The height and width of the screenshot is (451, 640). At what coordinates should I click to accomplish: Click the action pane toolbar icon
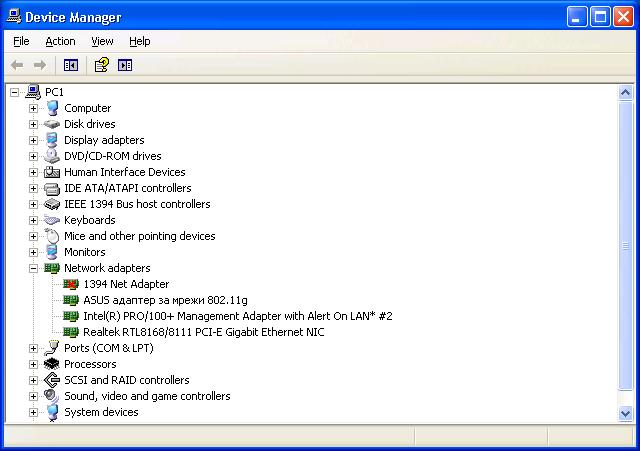[x=125, y=65]
